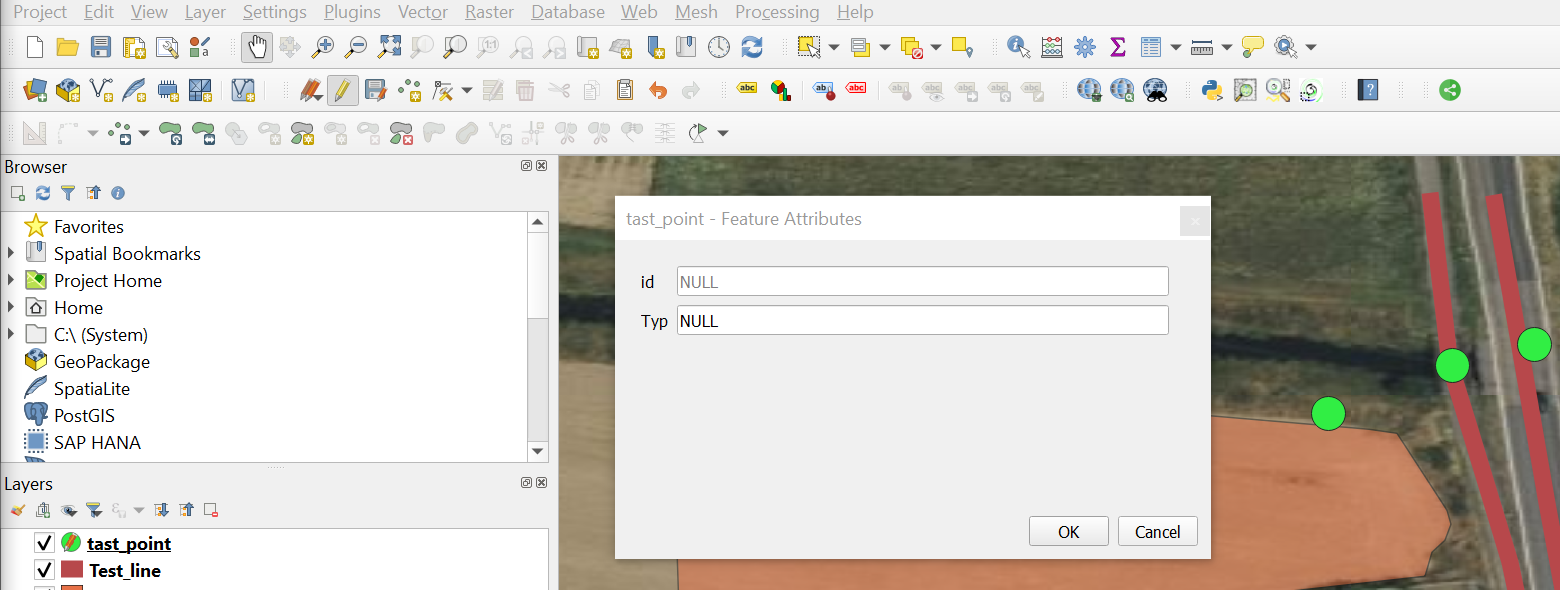Select the Identify Features tool
The height and width of the screenshot is (590, 1560).
pyautogui.click(x=1018, y=47)
